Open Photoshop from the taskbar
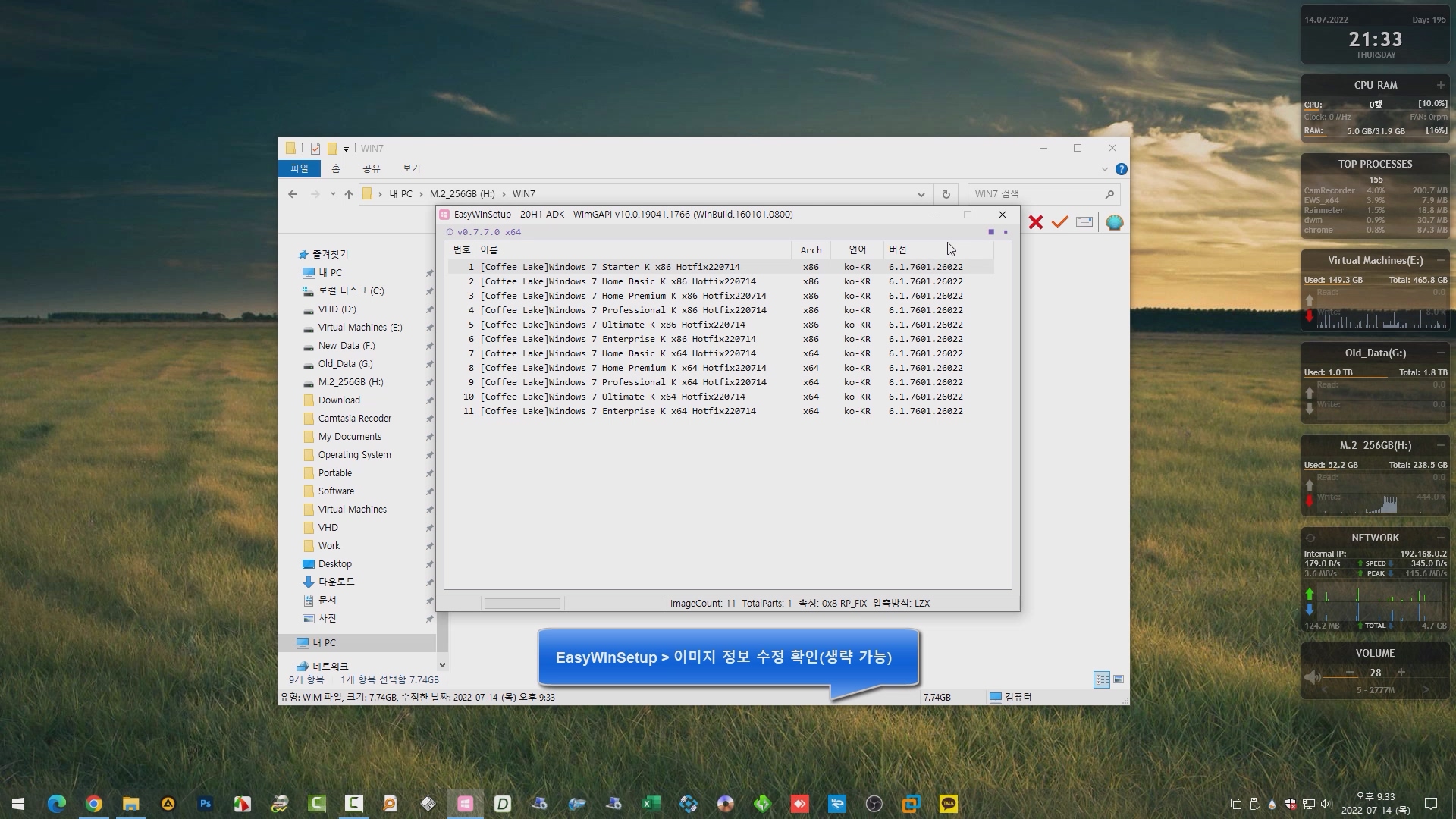The height and width of the screenshot is (819, 1456). point(206,804)
